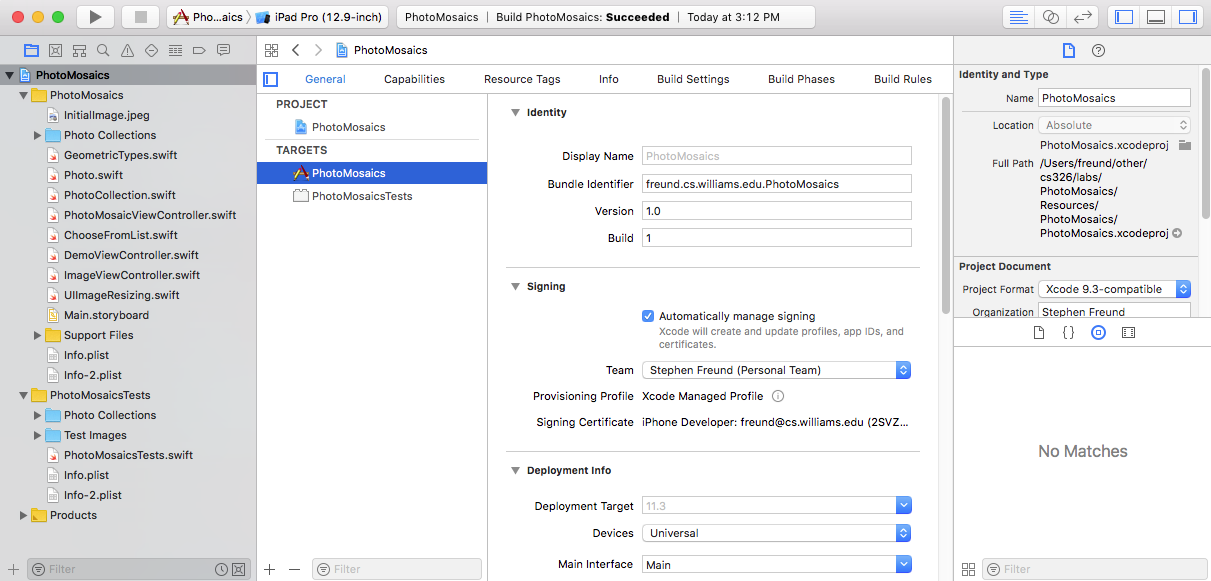Show only source-controlled files filter
This screenshot has height=581, width=1211.
(238, 569)
